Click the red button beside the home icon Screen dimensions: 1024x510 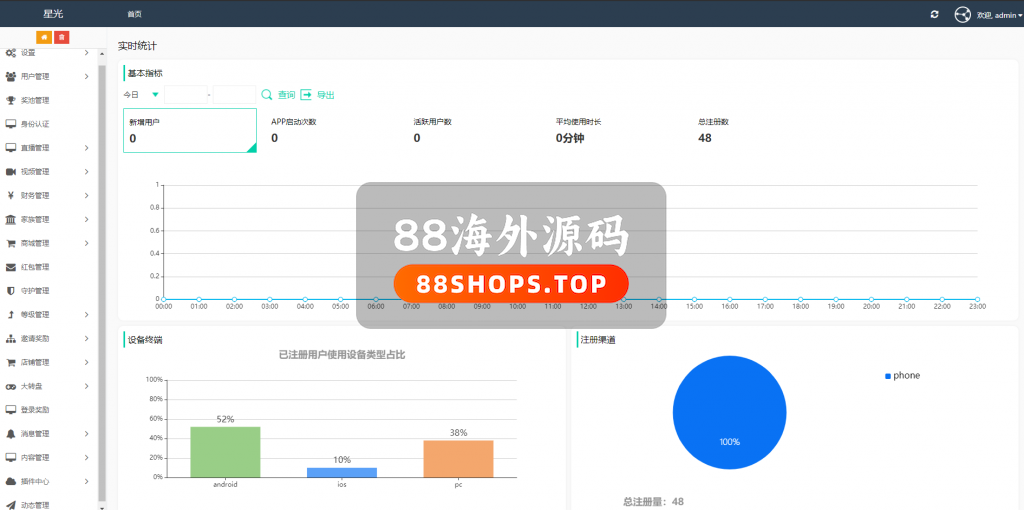tap(61, 37)
